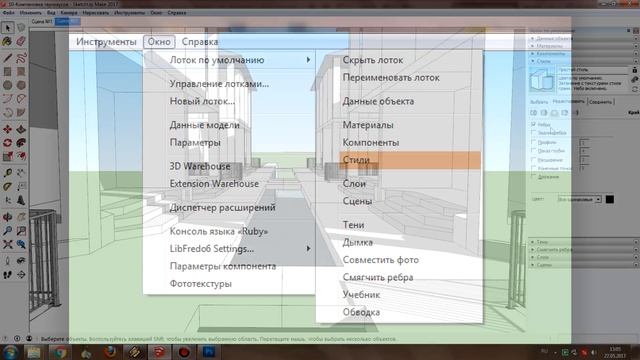Select the Freehand squiggle tool

(21, 58)
